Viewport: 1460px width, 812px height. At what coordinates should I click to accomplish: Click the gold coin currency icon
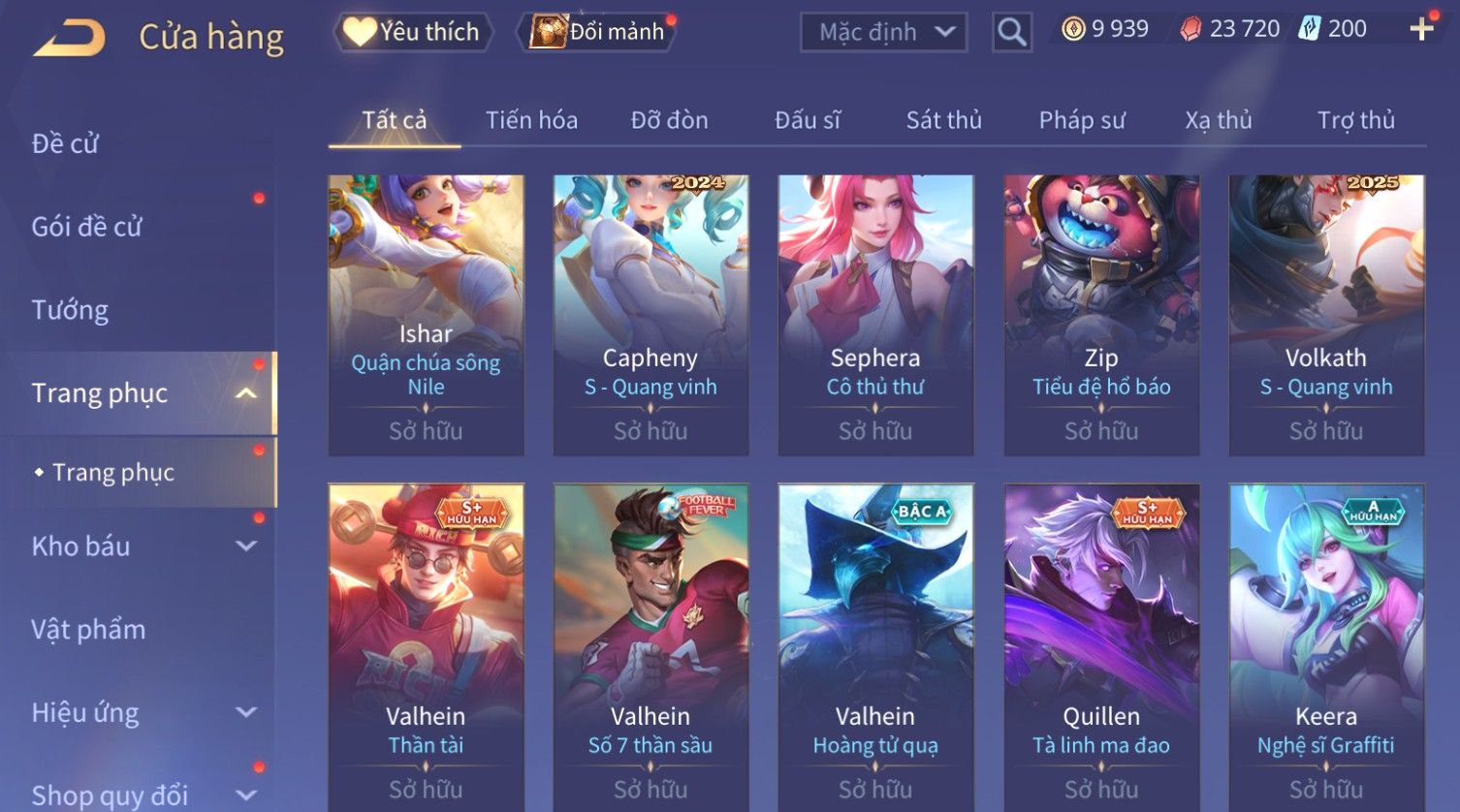(1073, 29)
